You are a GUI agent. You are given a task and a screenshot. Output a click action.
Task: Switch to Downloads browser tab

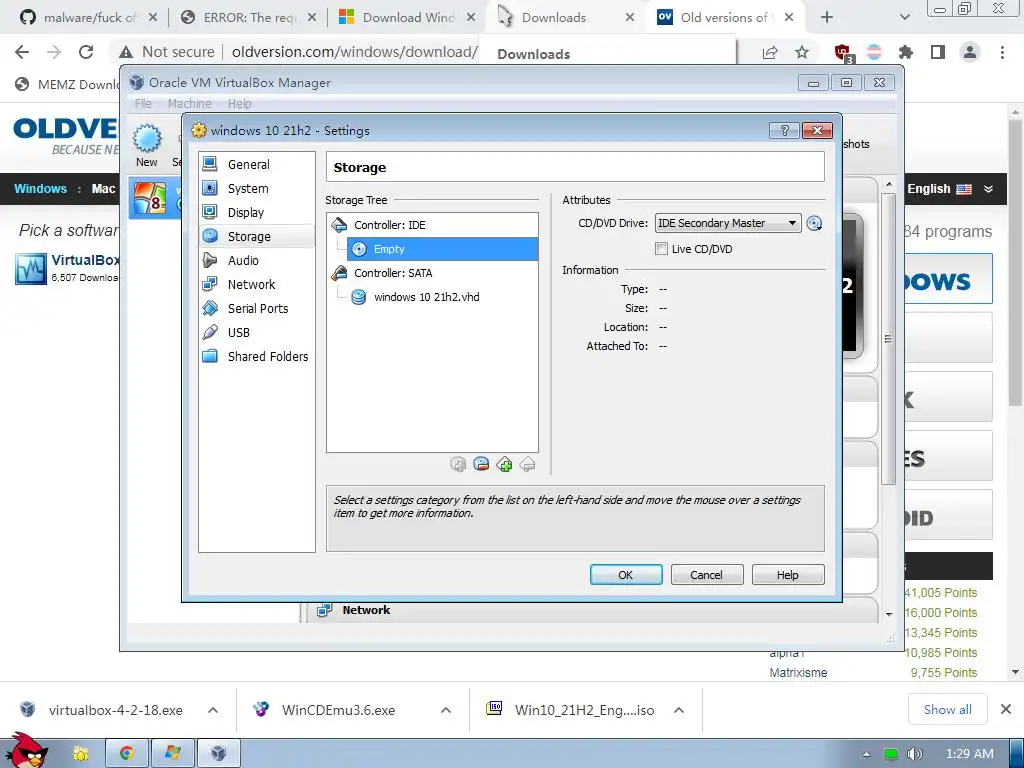(x=566, y=18)
